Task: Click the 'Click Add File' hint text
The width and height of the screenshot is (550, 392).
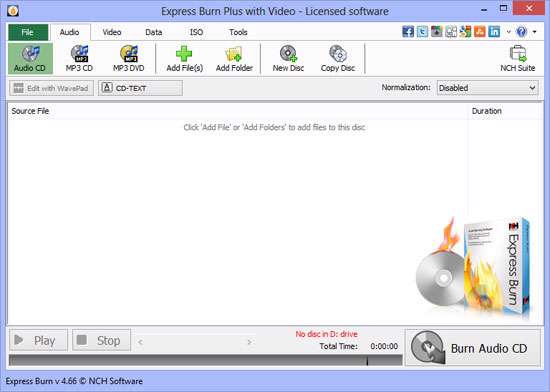Action: tap(274, 127)
